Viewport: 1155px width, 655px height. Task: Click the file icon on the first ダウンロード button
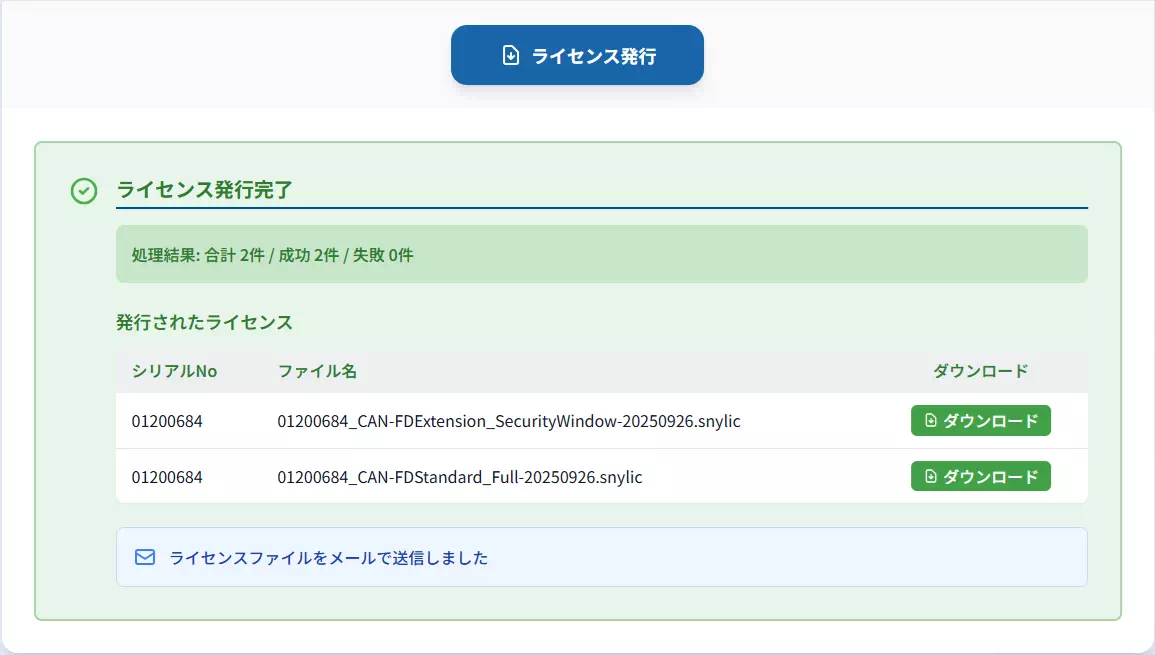[x=928, y=420]
